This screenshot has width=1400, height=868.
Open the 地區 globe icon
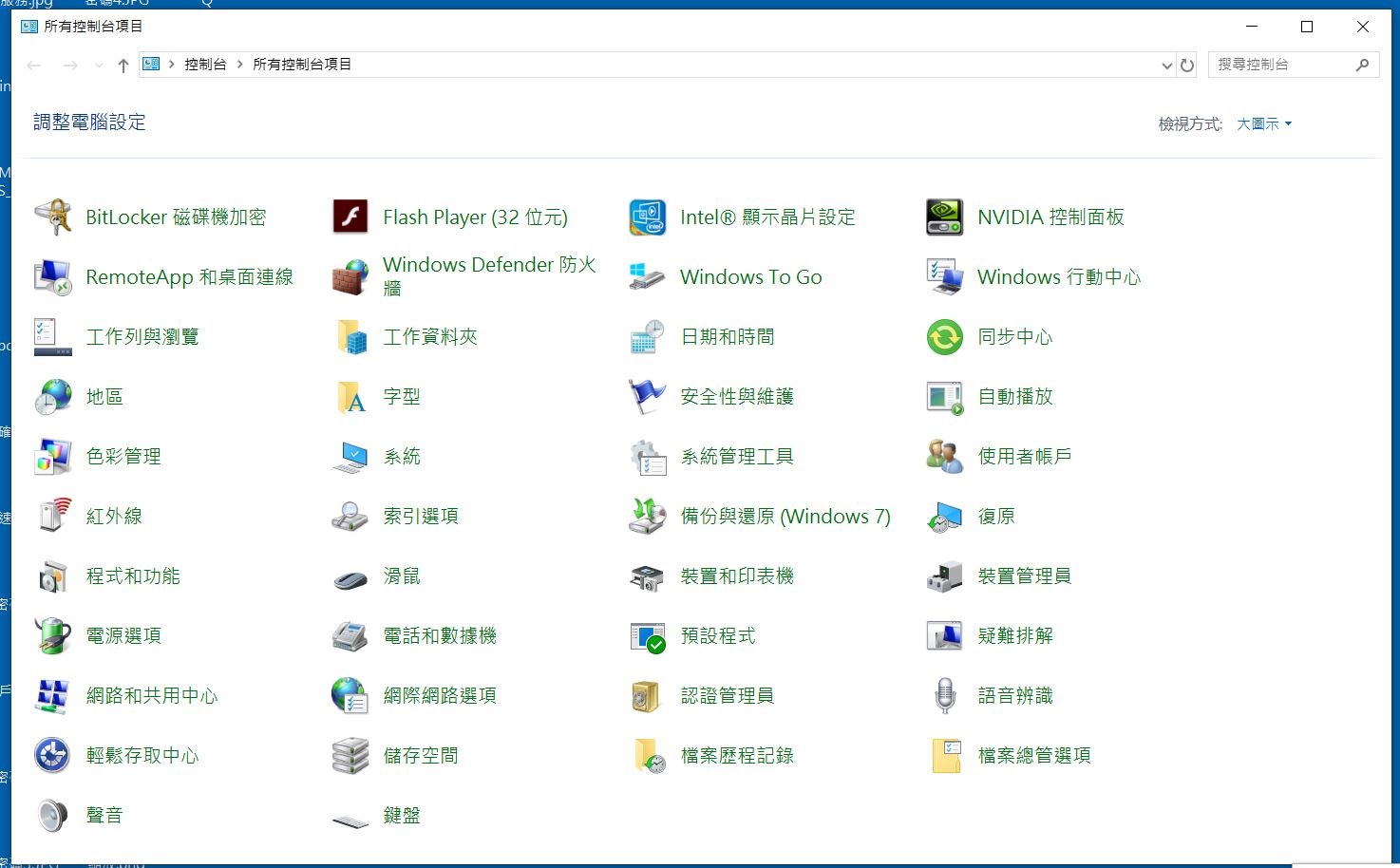click(52, 396)
